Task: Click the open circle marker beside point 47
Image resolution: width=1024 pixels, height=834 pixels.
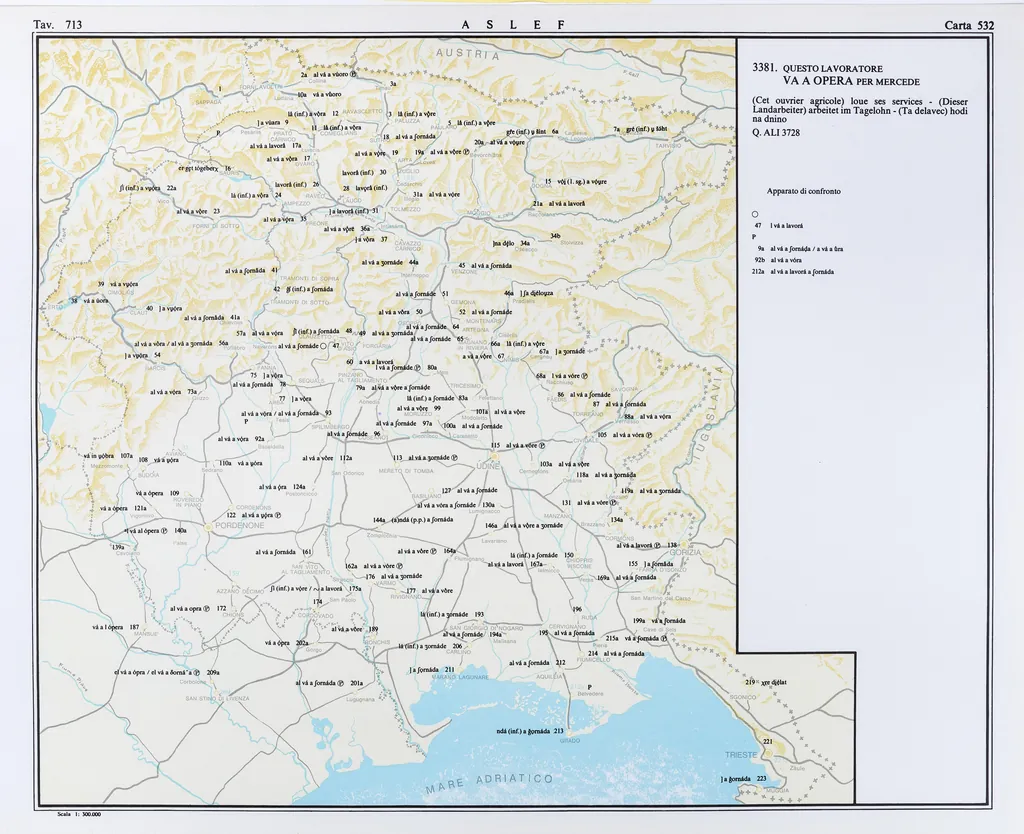Action: pos(323,346)
